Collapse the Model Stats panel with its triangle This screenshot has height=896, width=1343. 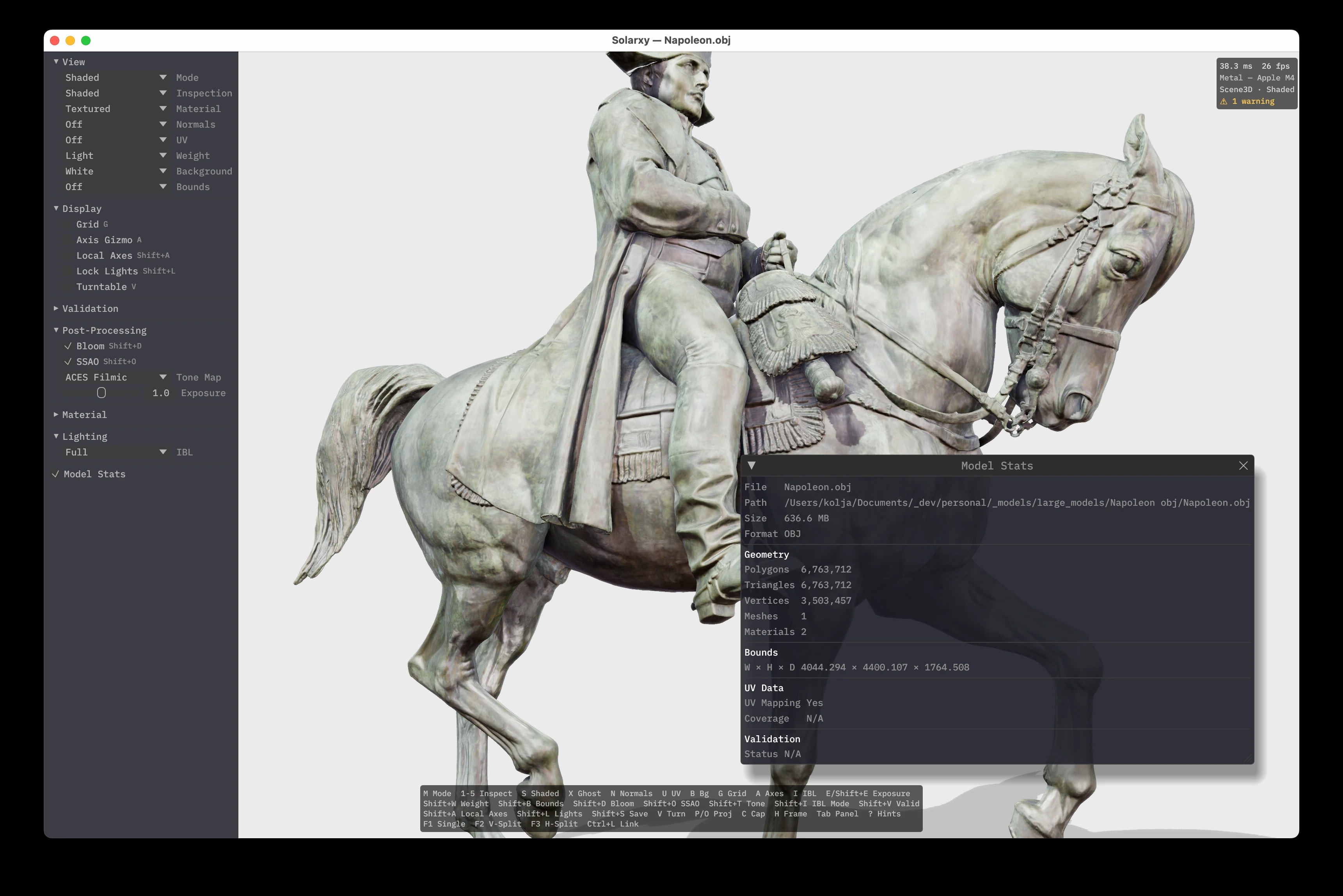click(x=752, y=466)
